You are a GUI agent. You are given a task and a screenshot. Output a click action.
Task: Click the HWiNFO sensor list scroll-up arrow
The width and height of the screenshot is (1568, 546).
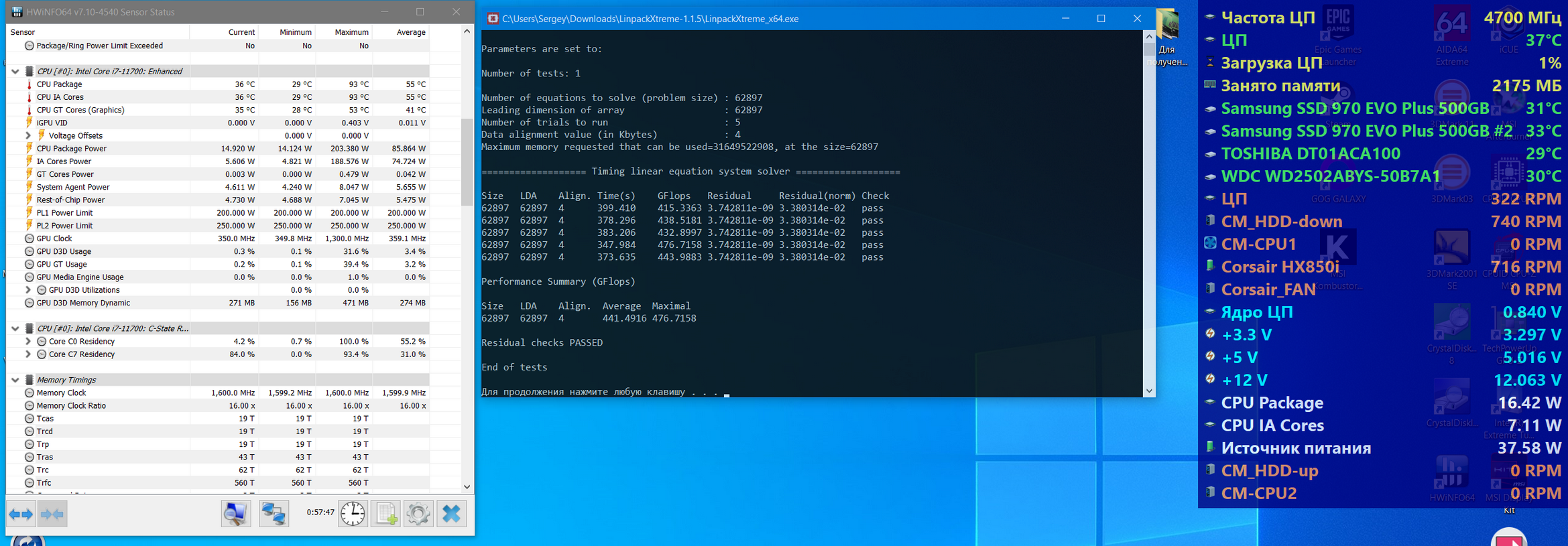[467, 31]
